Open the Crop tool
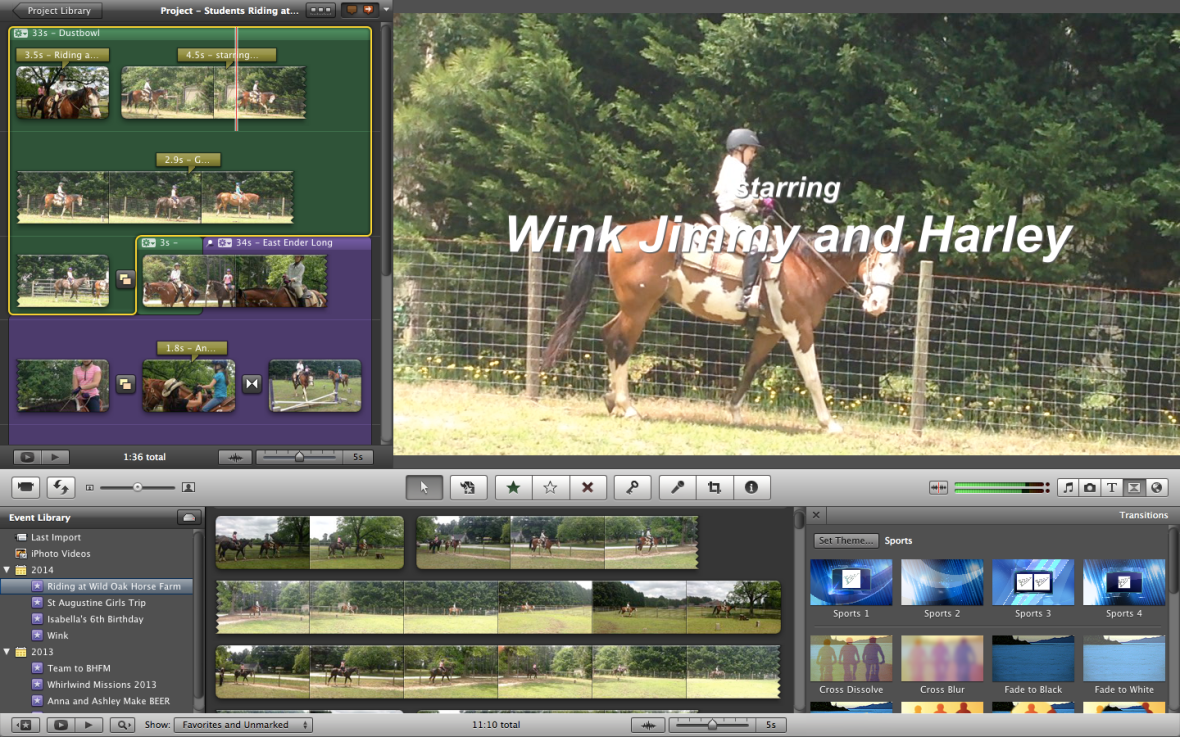 (x=713, y=487)
